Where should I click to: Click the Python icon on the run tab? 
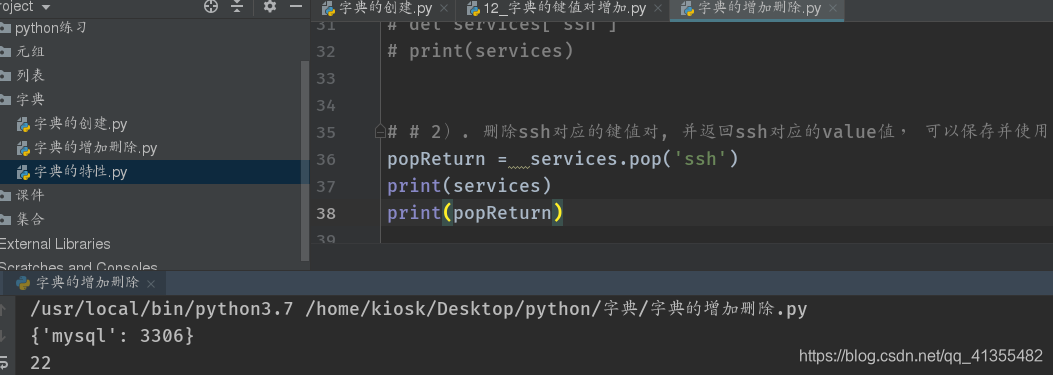tap(23, 283)
